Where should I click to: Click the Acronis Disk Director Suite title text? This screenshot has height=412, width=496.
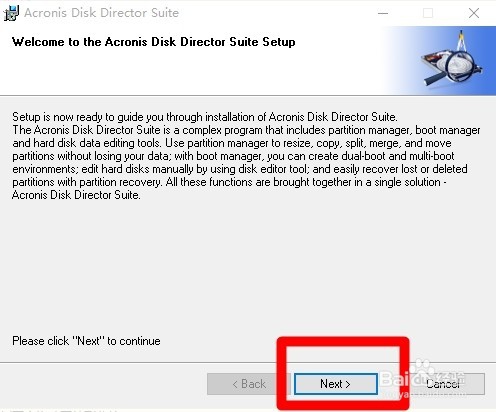pyautogui.click(x=102, y=13)
